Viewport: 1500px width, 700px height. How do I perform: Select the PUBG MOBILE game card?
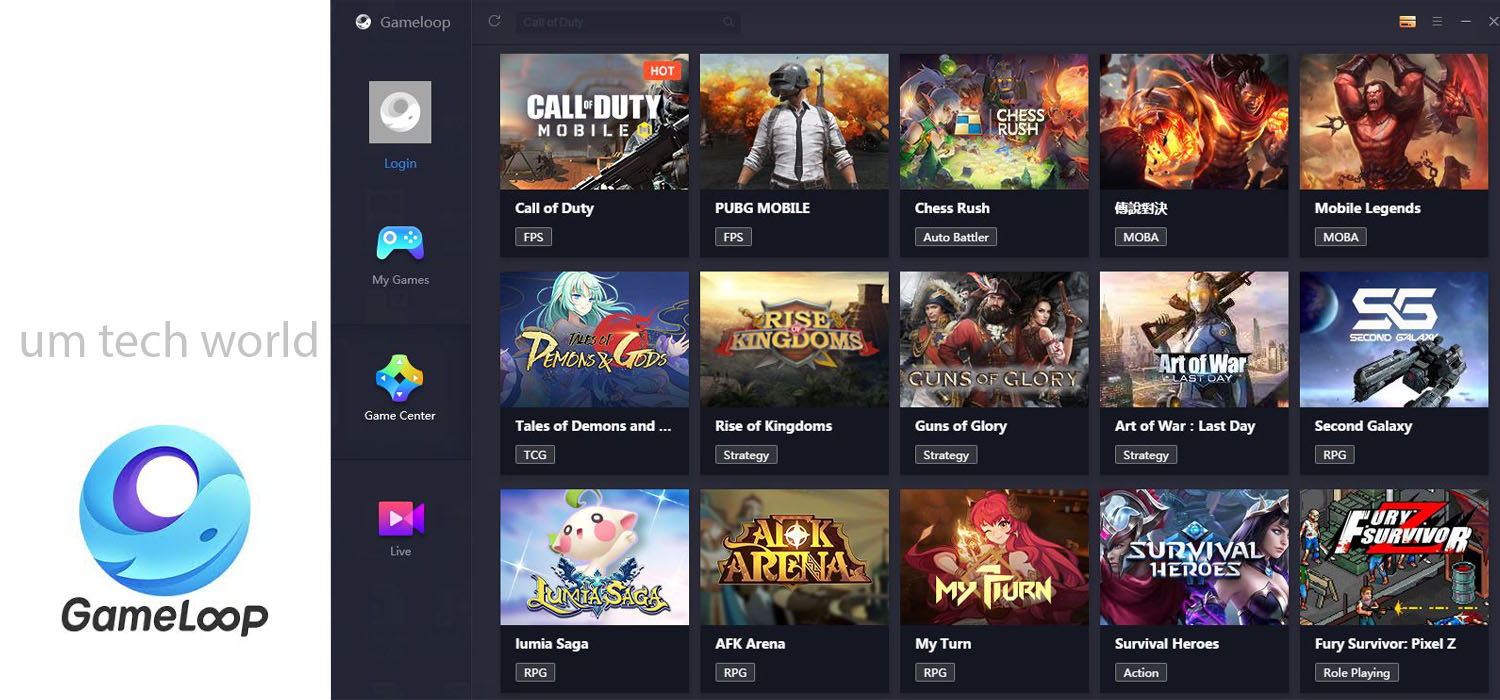point(794,155)
